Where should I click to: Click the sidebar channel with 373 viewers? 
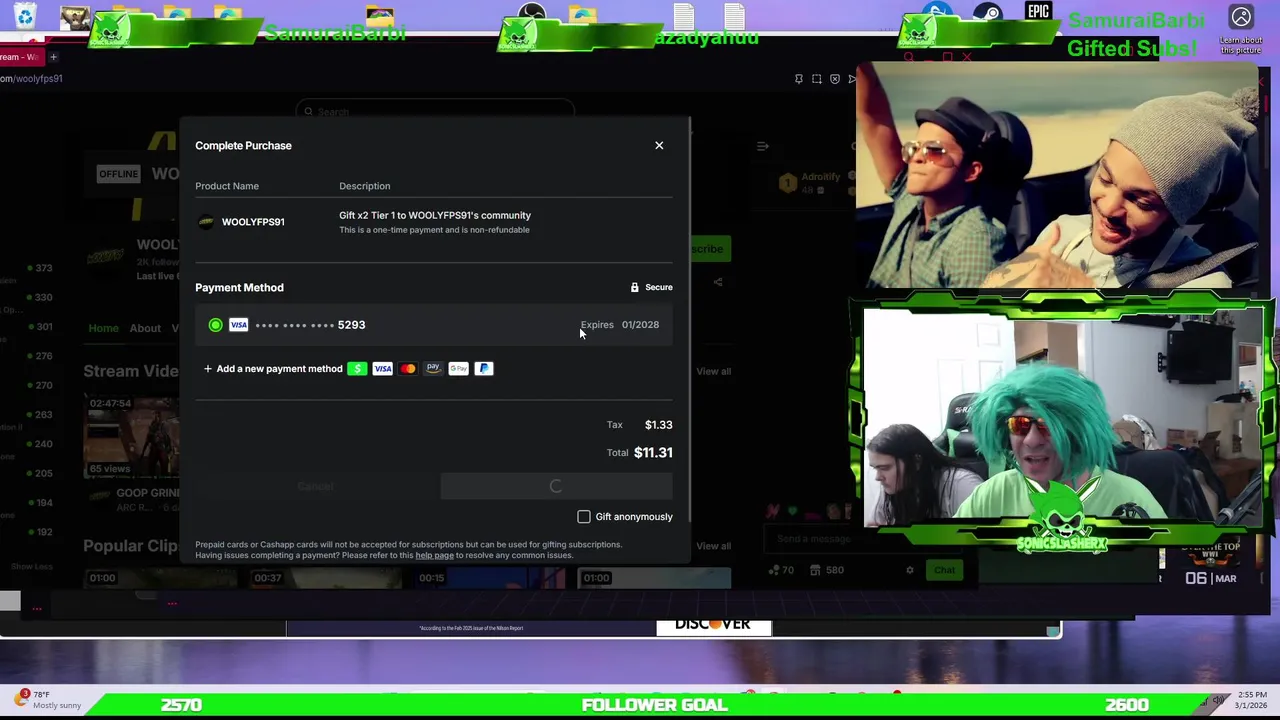42,268
